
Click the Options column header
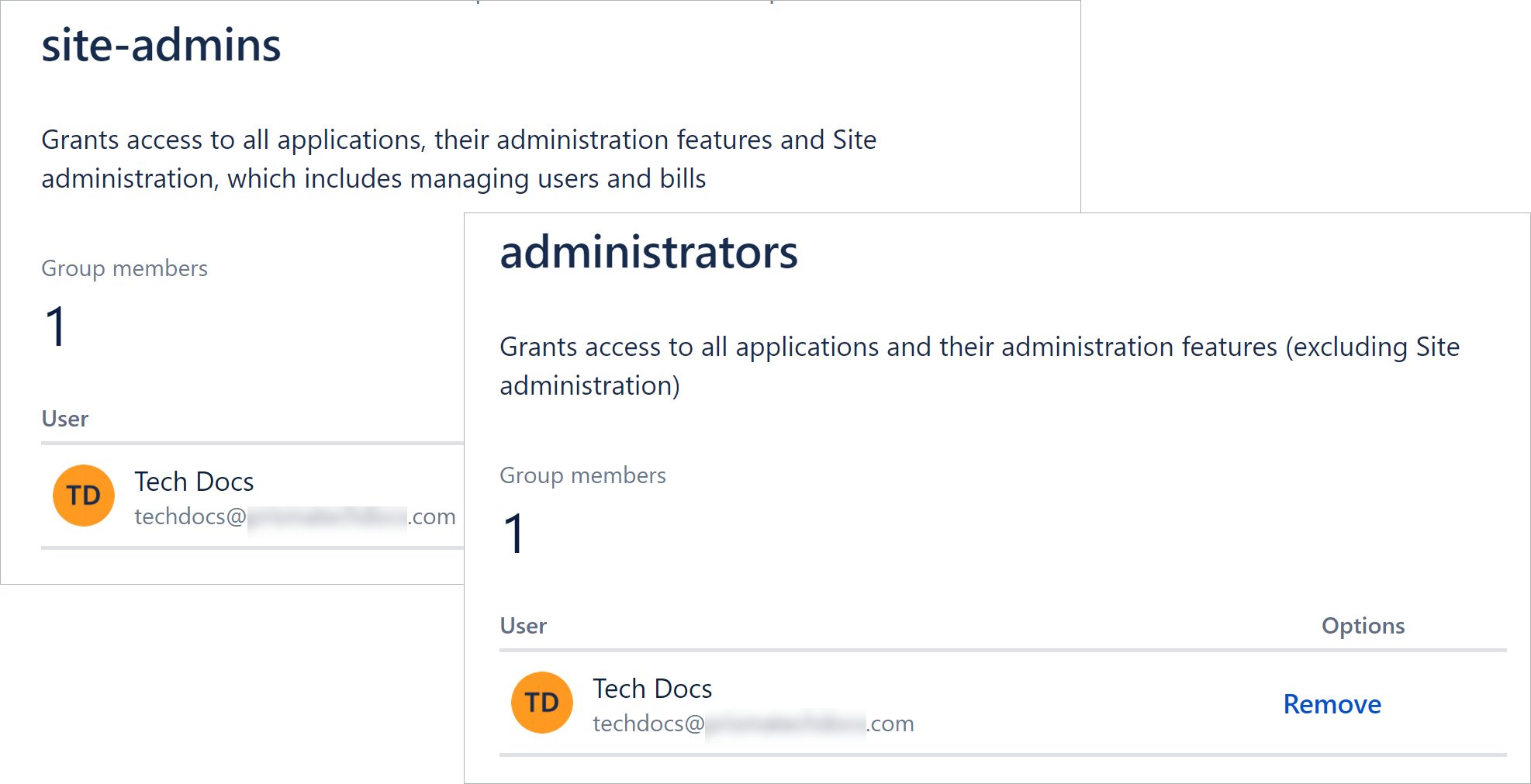(x=1363, y=626)
